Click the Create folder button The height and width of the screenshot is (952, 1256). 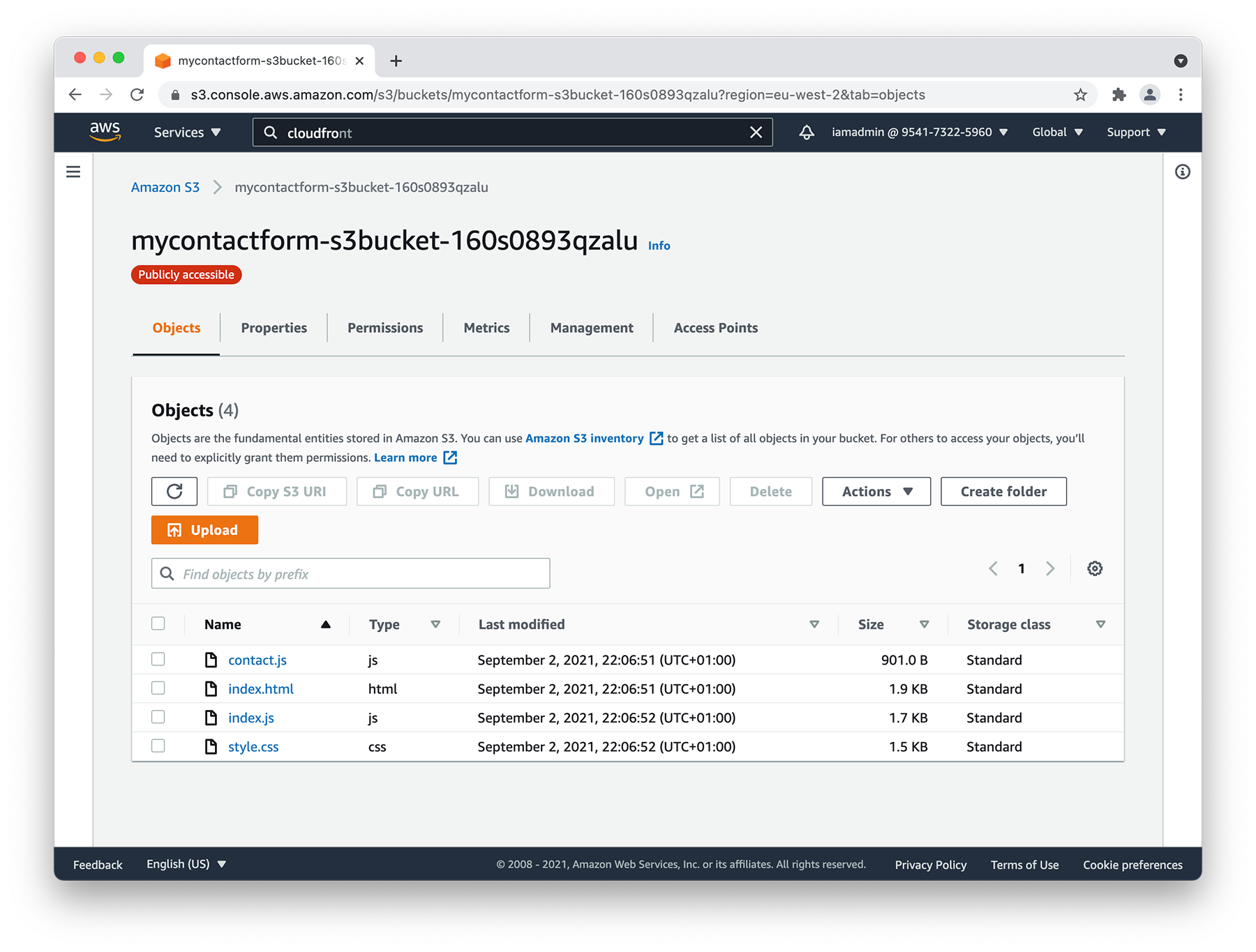[x=1003, y=492]
